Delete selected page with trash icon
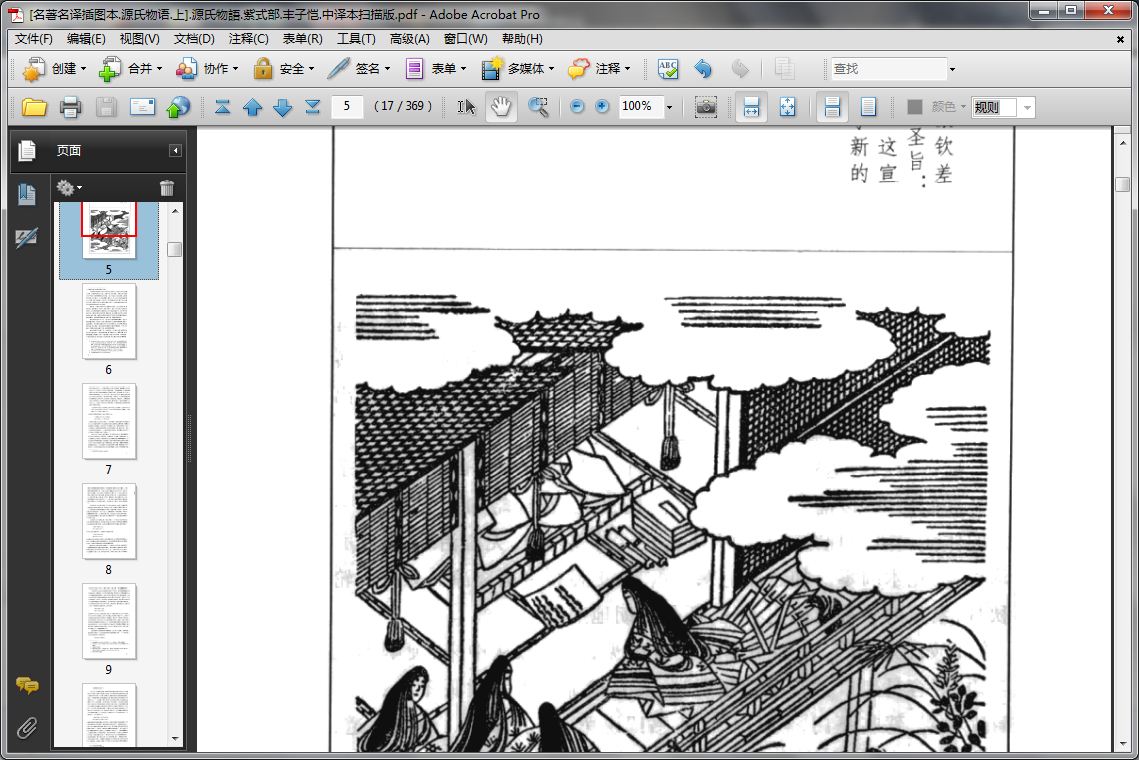This screenshot has height=760, width=1139. point(167,188)
